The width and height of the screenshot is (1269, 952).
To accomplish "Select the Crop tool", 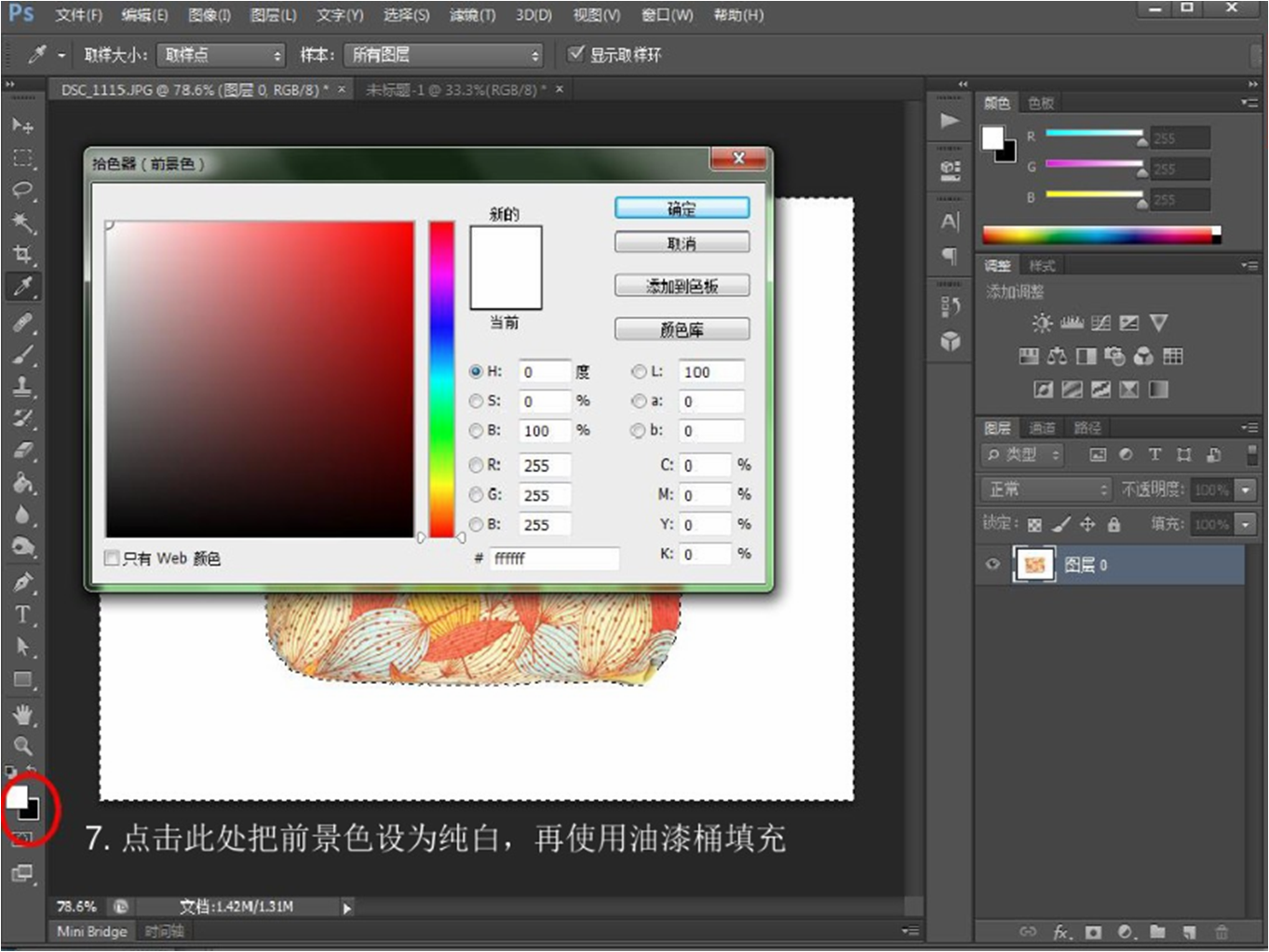I will click(x=22, y=254).
